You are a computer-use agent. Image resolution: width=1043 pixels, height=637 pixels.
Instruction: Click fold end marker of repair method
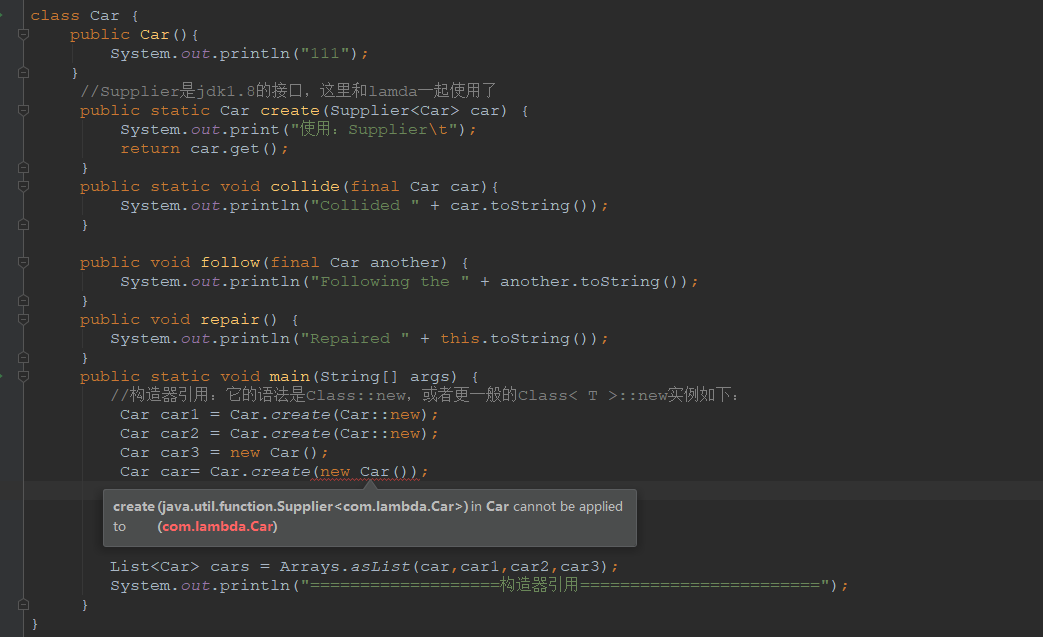coord(23,358)
